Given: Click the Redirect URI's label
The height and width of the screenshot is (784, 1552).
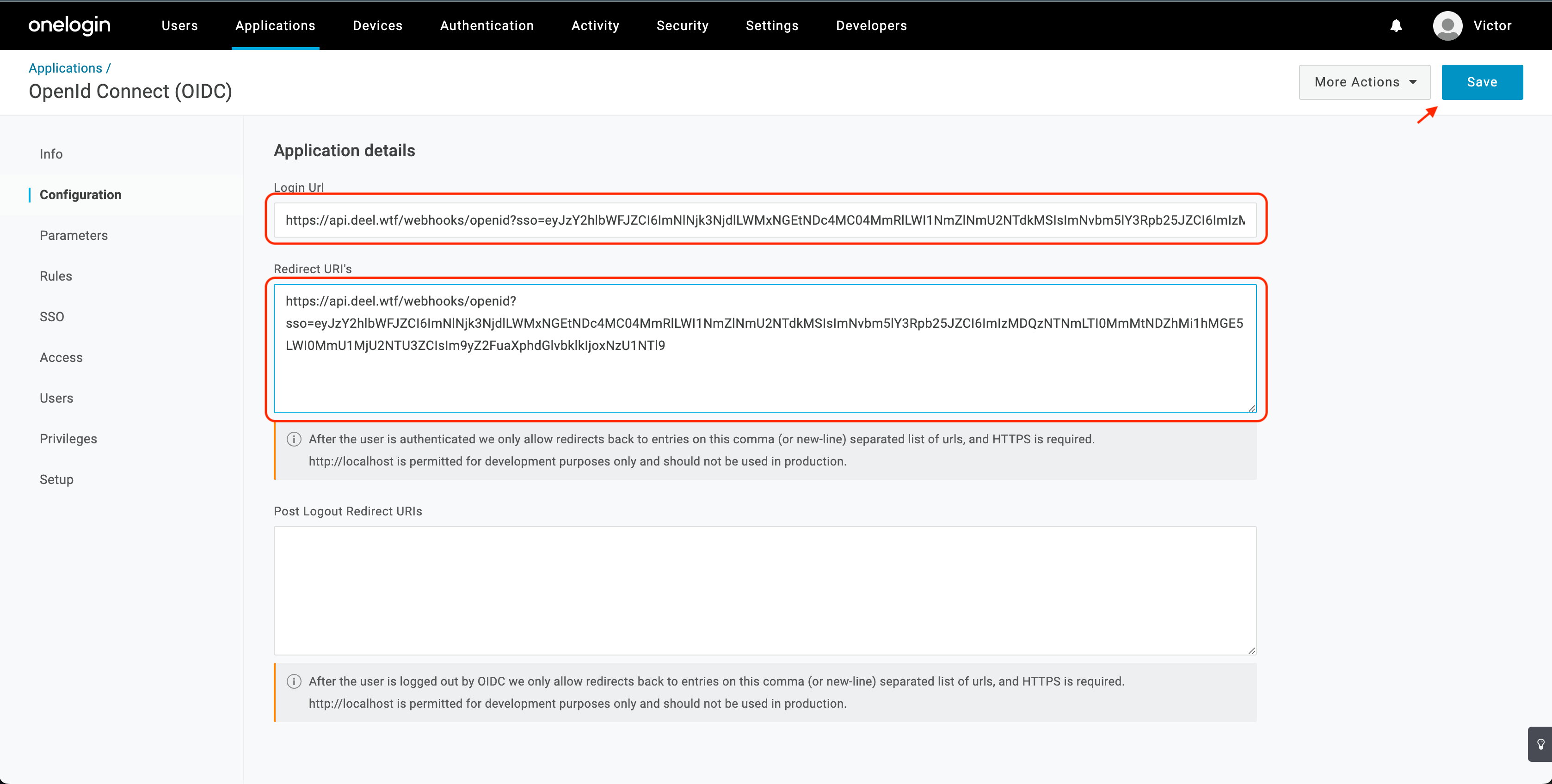Looking at the screenshot, I should [312, 269].
